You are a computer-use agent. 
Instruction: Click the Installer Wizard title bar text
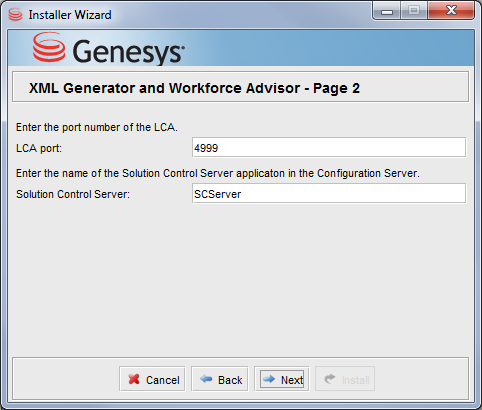pos(70,15)
